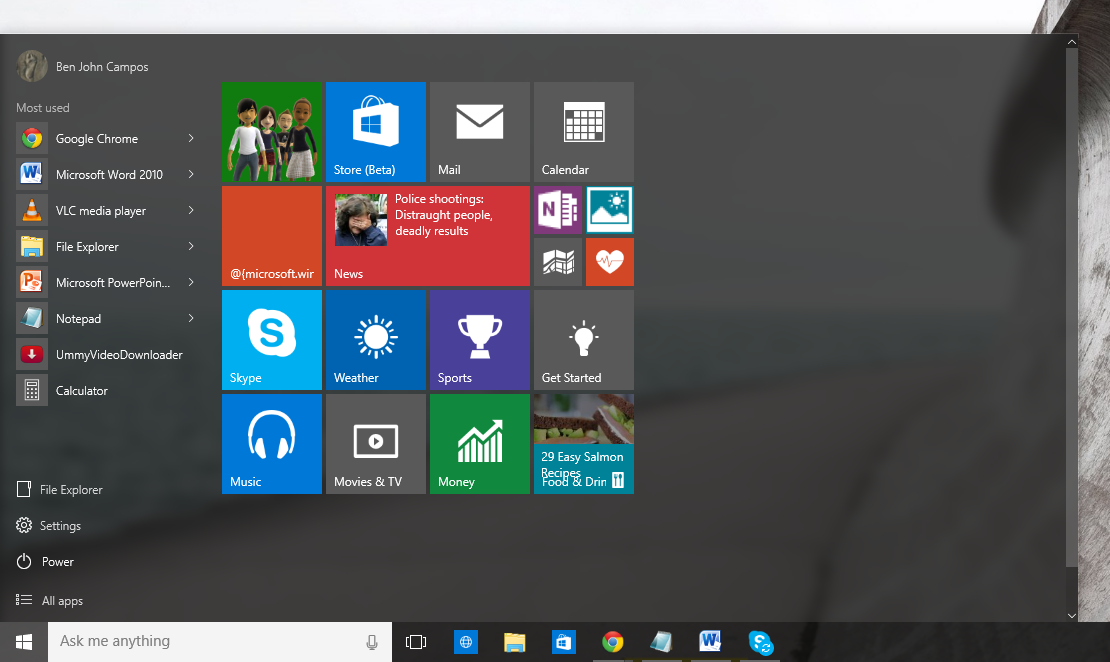Open Calculator from Most used list
The height and width of the screenshot is (662, 1110).
[106, 391]
